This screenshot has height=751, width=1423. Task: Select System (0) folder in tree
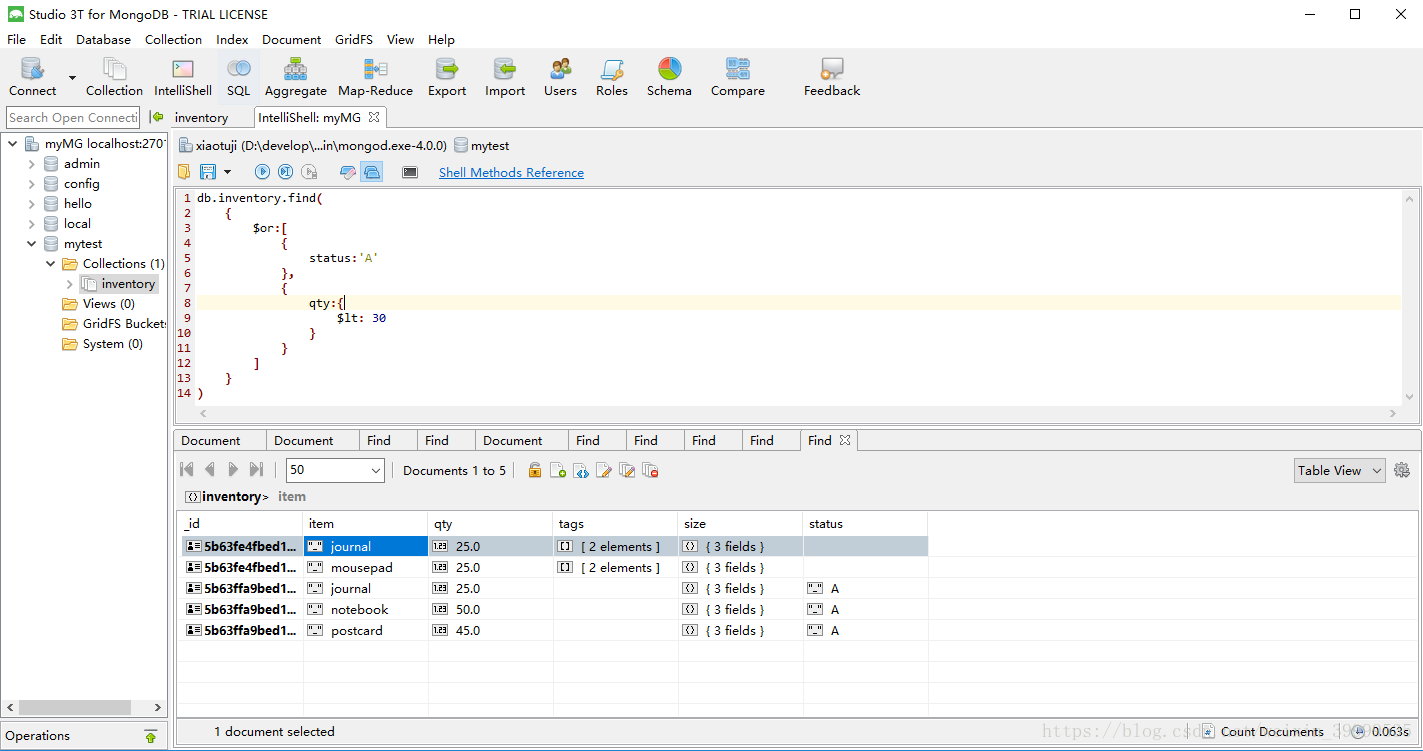tap(113, 344)
